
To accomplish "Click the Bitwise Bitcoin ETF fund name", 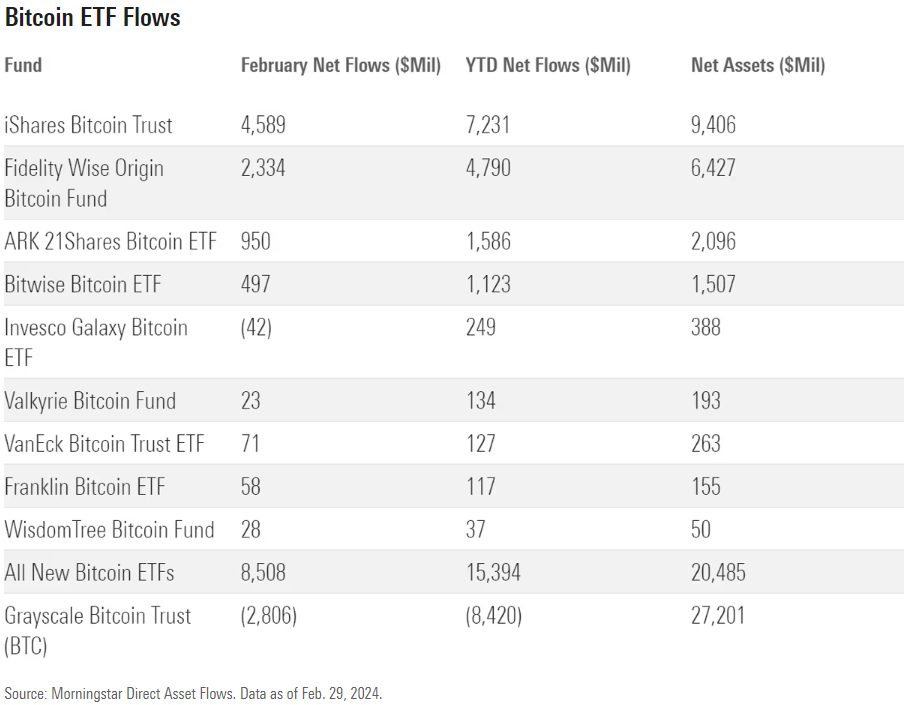I will [x=83, y=285].
